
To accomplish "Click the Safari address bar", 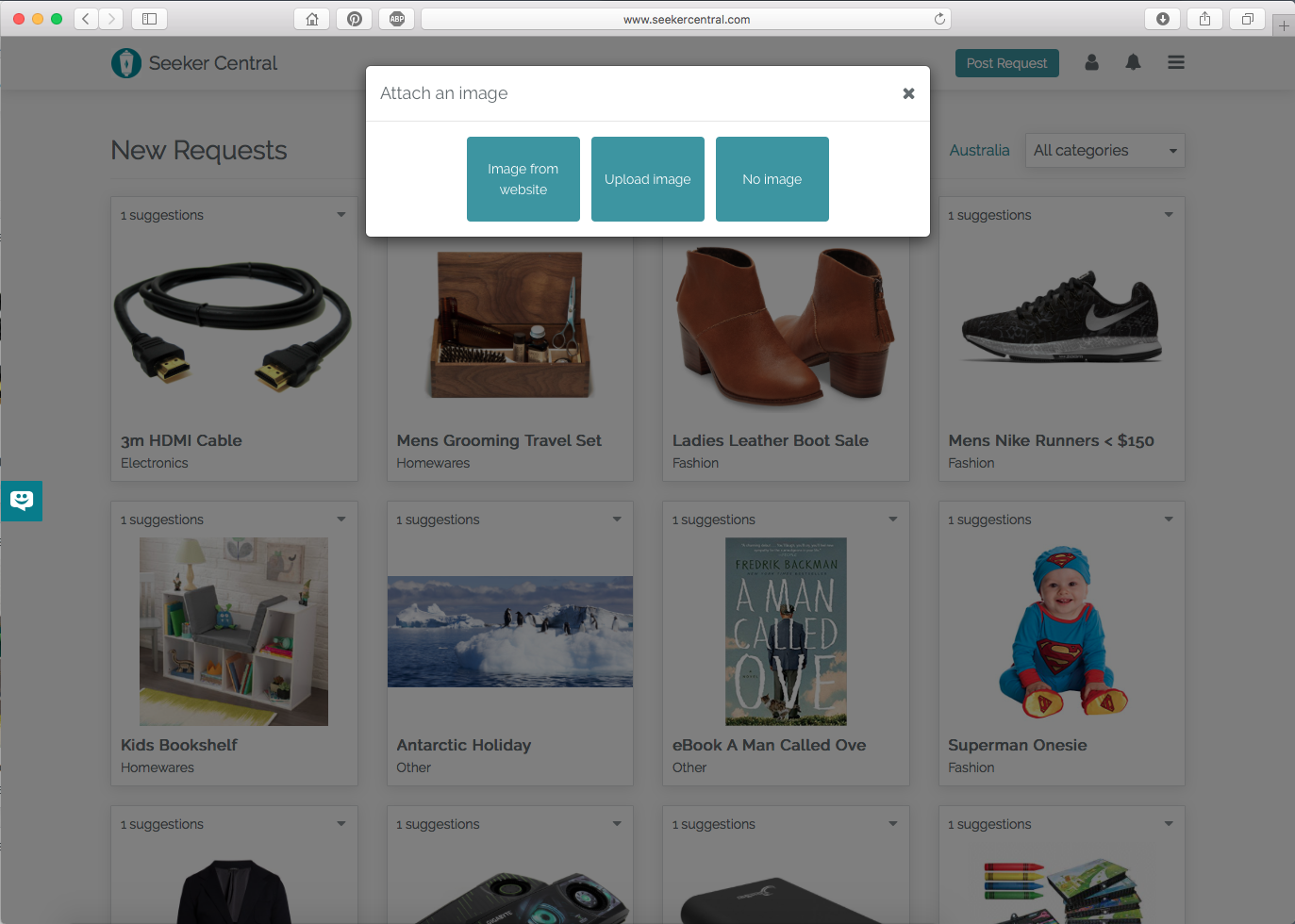I will pos(686,19).
